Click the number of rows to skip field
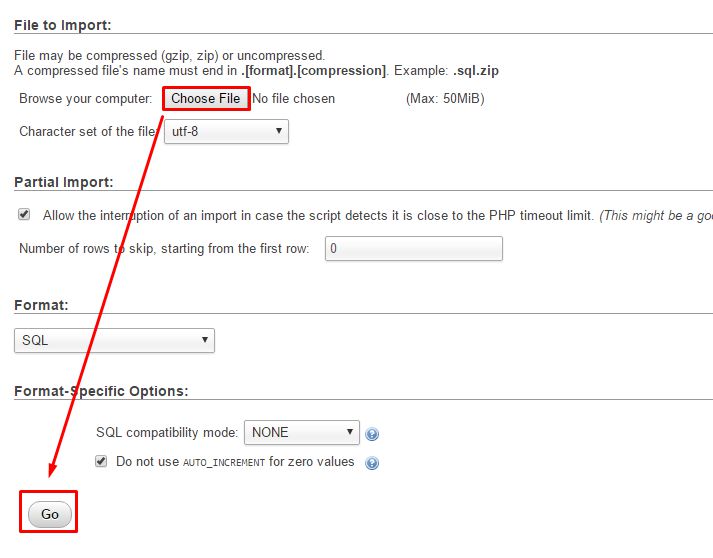This screenshot has height=558, width=713. pyautogui.click(x=414, y=248)
